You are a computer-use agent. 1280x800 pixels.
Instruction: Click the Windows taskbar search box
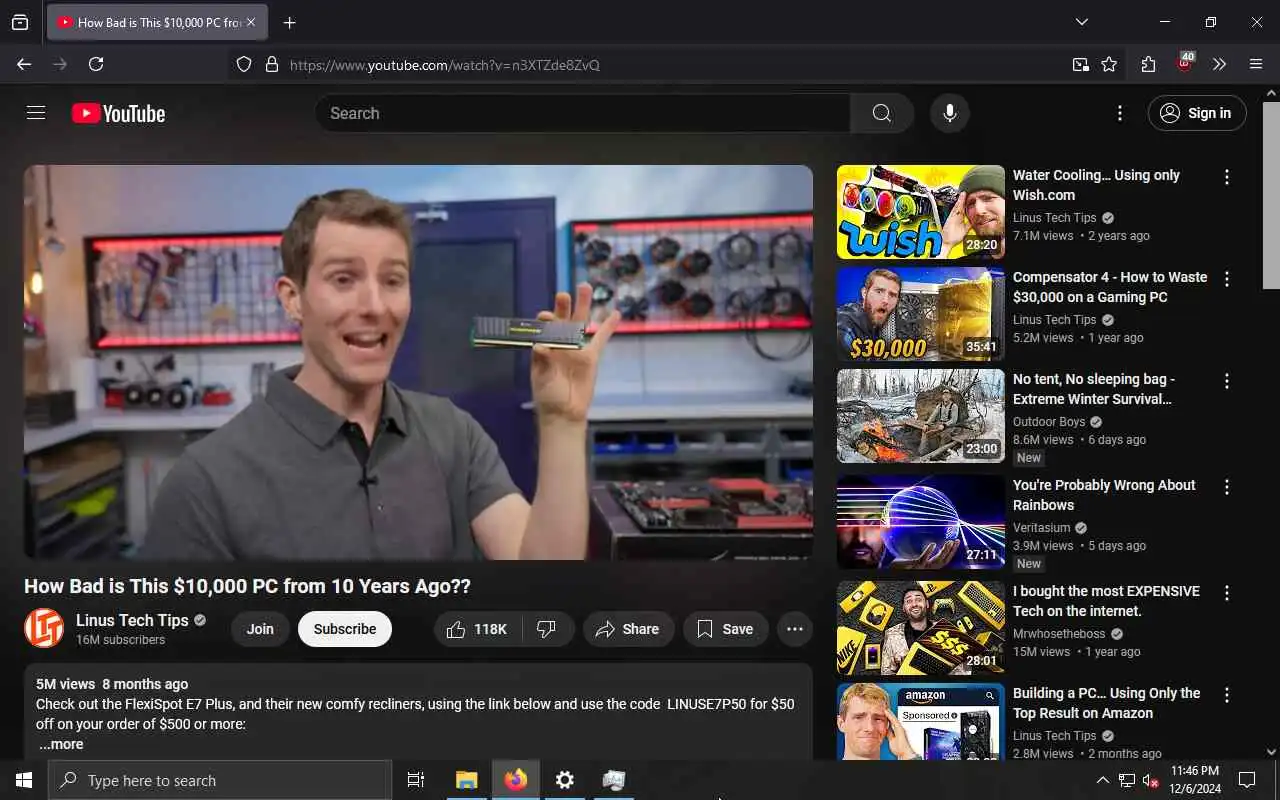220,780
